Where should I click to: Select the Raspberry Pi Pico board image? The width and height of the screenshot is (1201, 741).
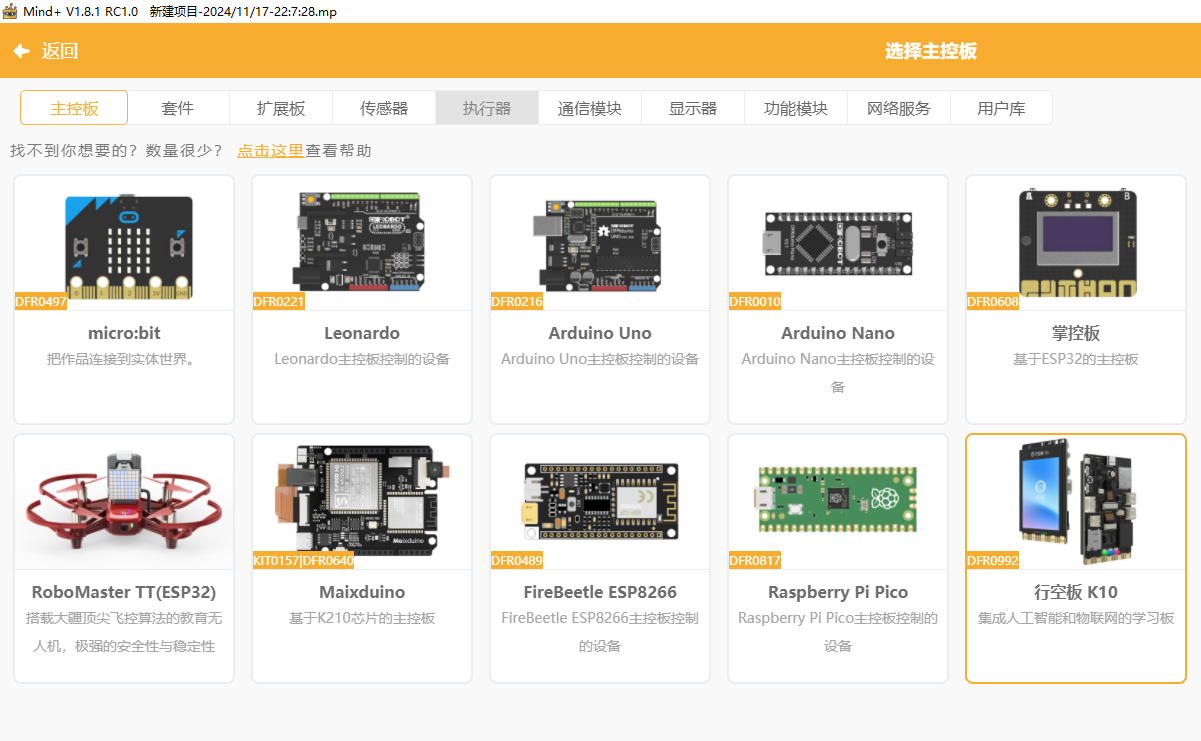838,498
